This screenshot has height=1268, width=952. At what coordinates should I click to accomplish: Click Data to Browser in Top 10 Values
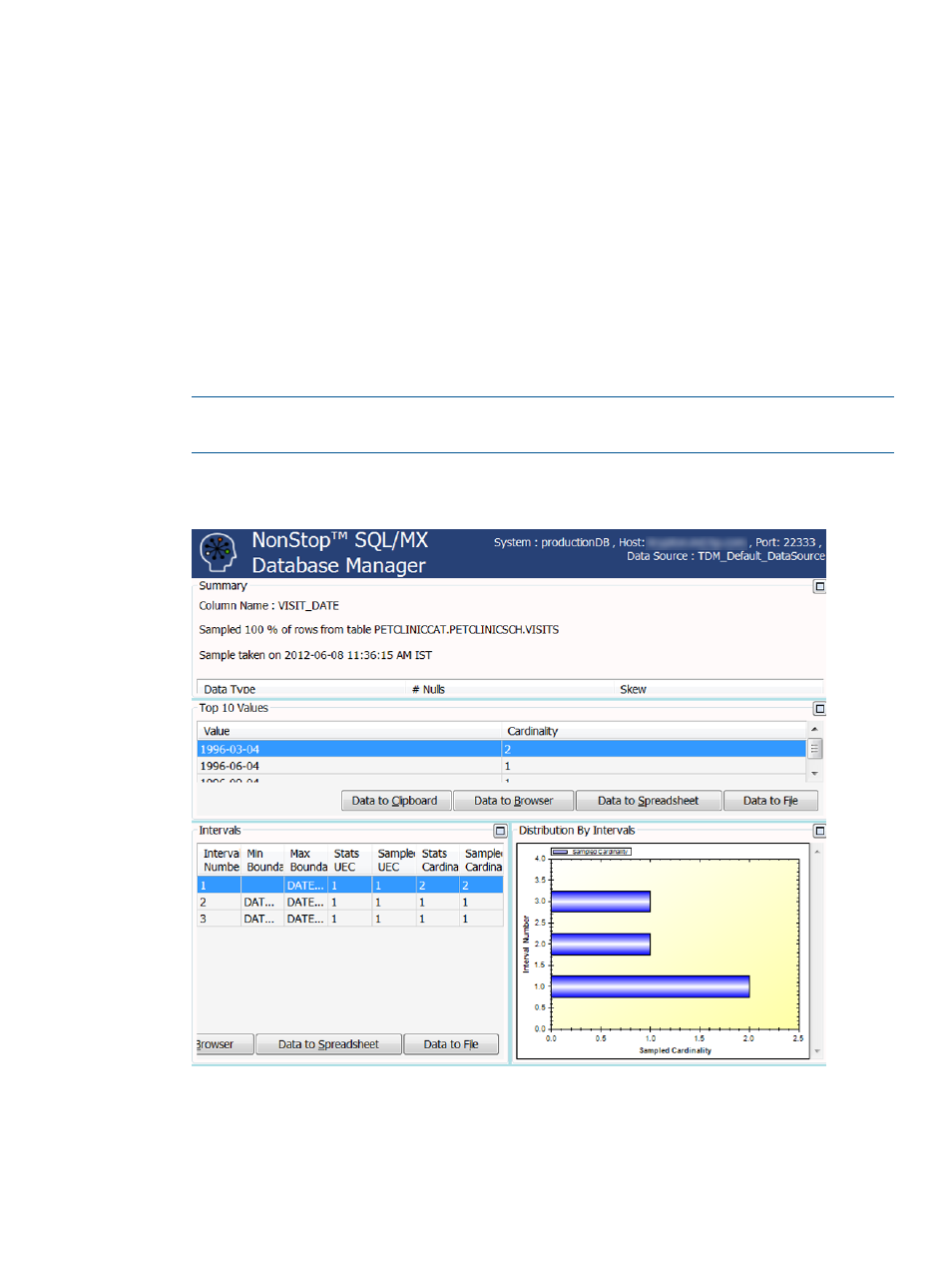513,801
